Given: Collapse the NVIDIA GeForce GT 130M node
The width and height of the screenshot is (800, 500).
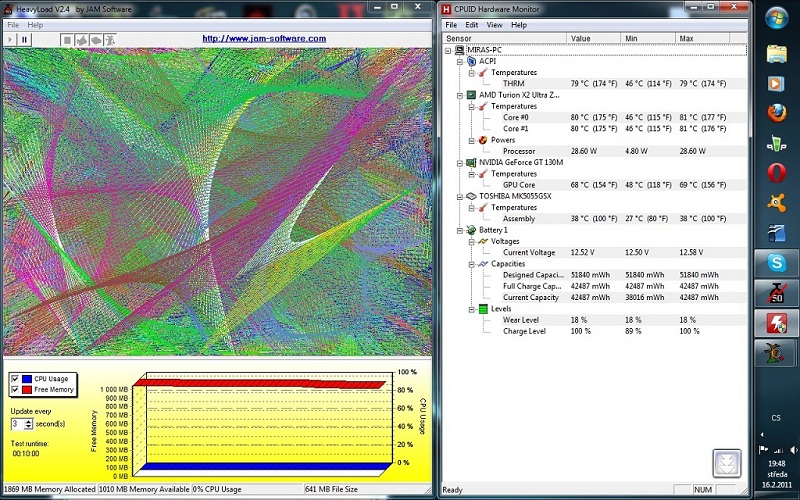Looking at the screenshot, I should pyautogui.click(x=459, y=162).
